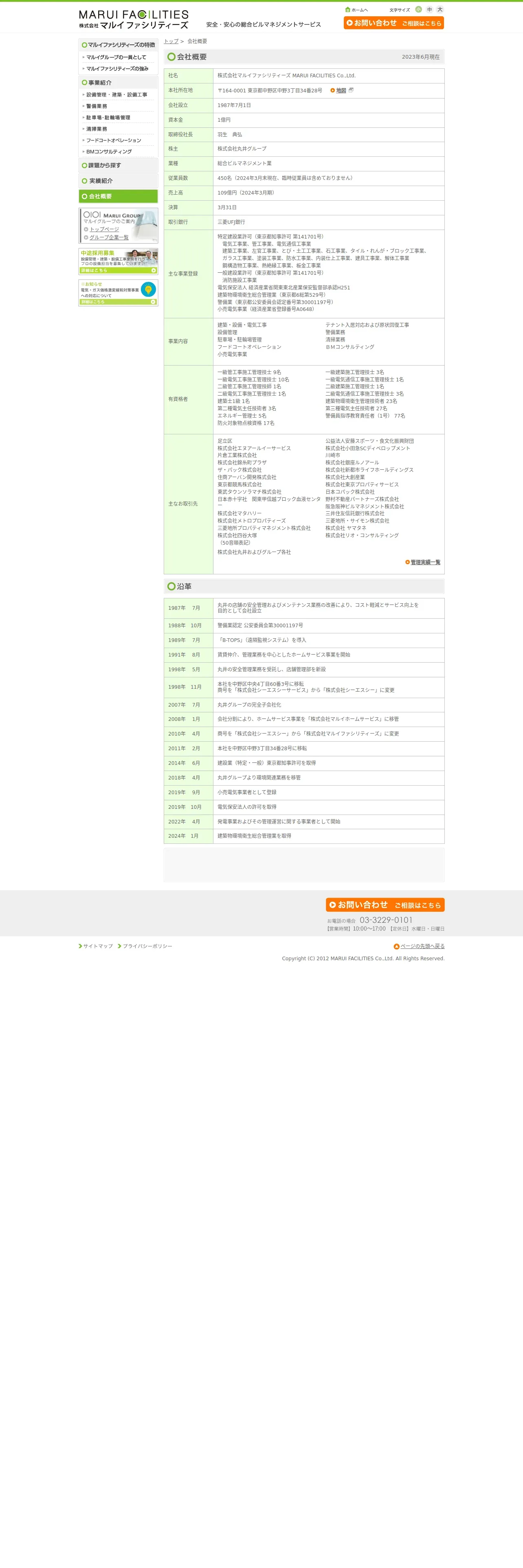
Task: Click tagline 安全・安心の総合ビルマネジメントサービス
Action: (264, 25)
